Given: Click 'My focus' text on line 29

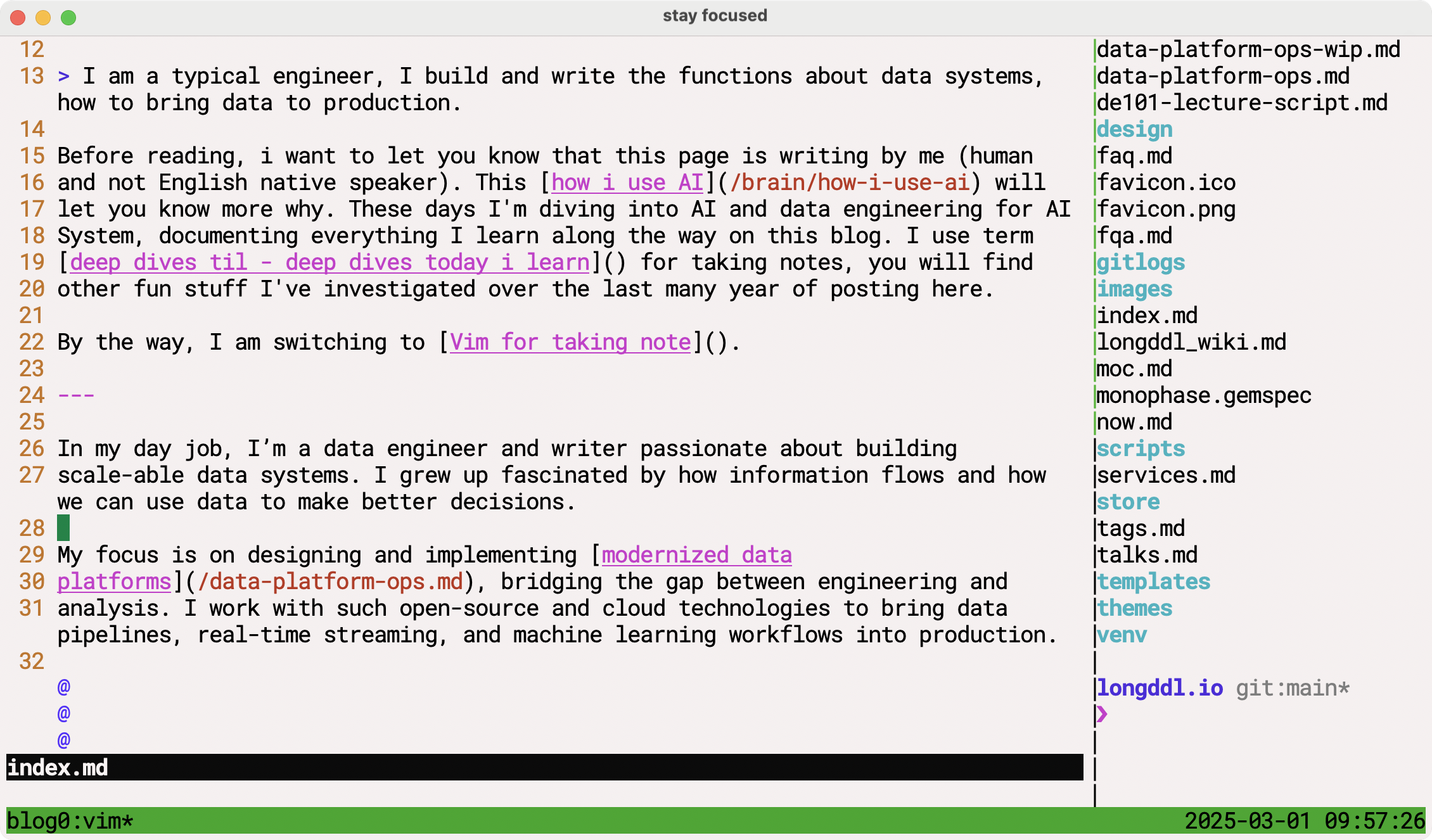Looking at the screenshot, I should (108, 555).
